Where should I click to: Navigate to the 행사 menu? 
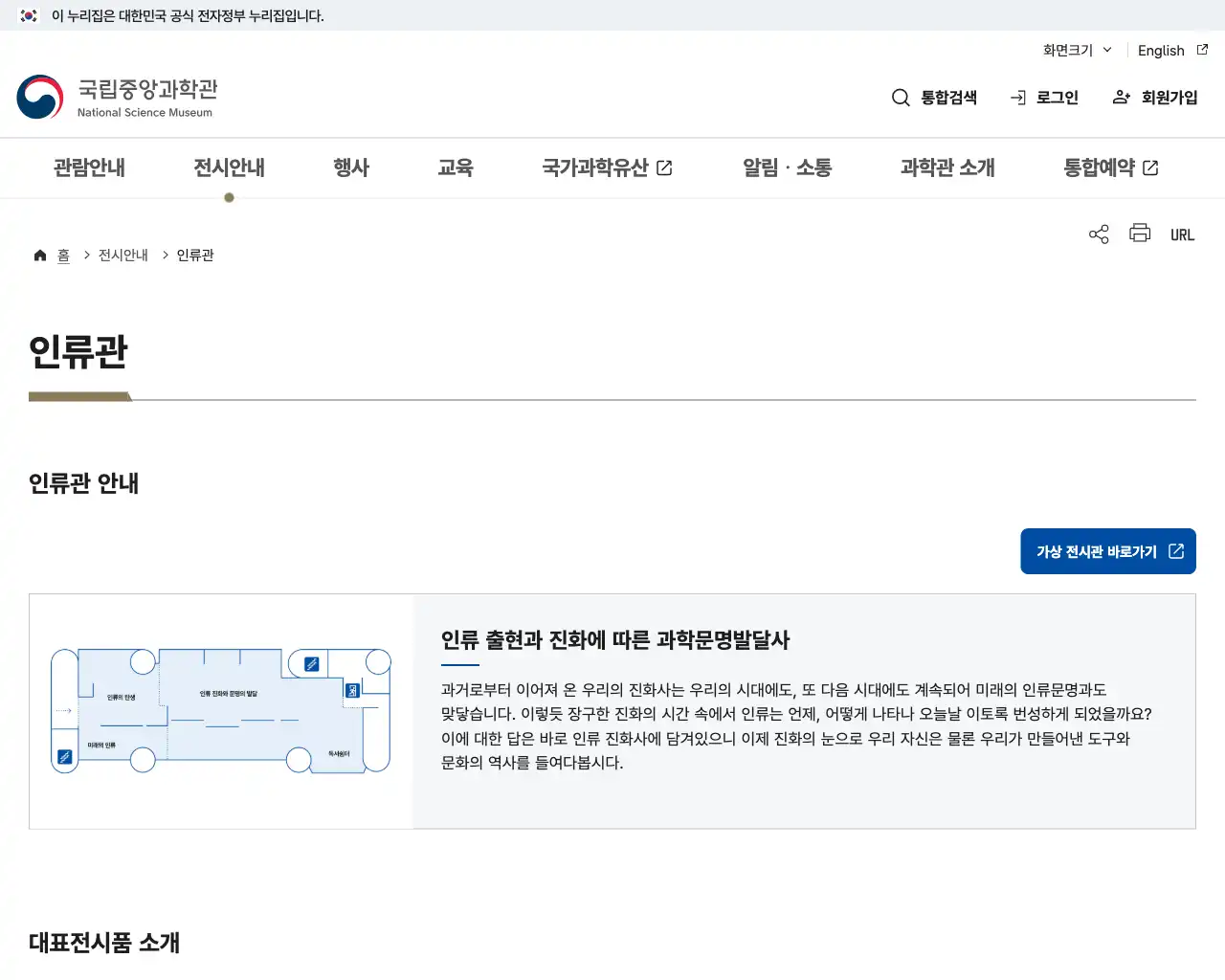(351, 167)
